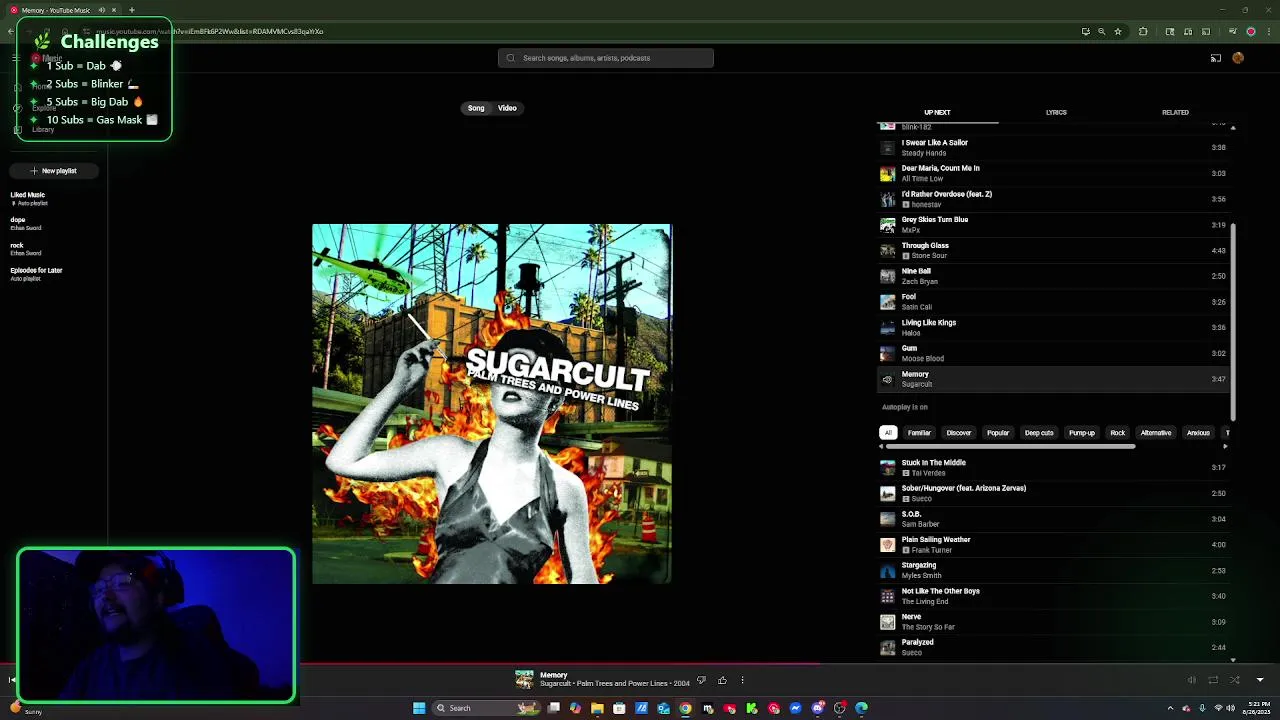Click in the search songs, albums, artists field

pos(606,58)
